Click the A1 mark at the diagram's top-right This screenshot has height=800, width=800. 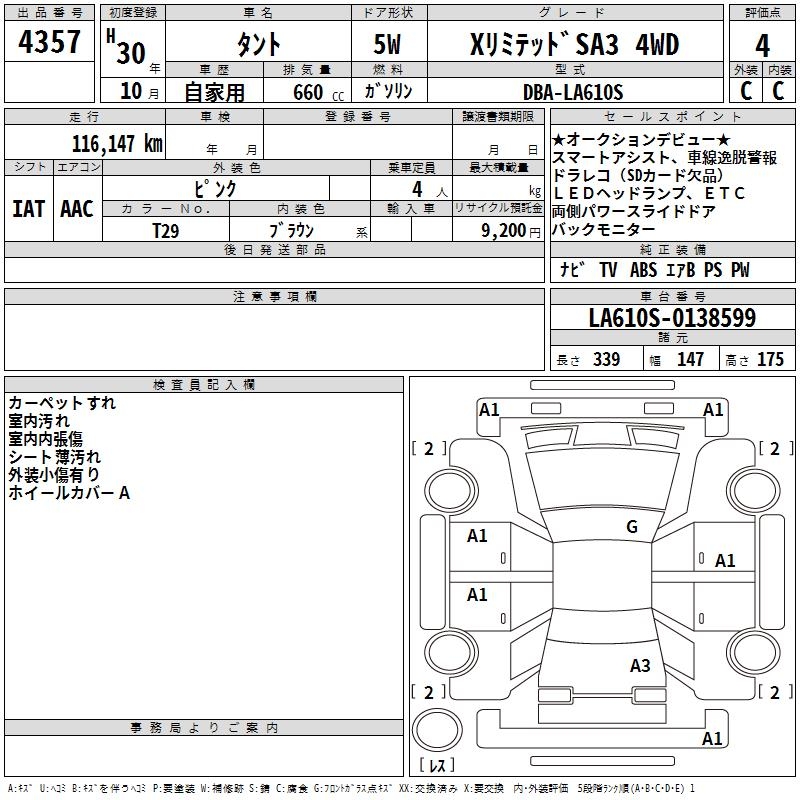713,409
